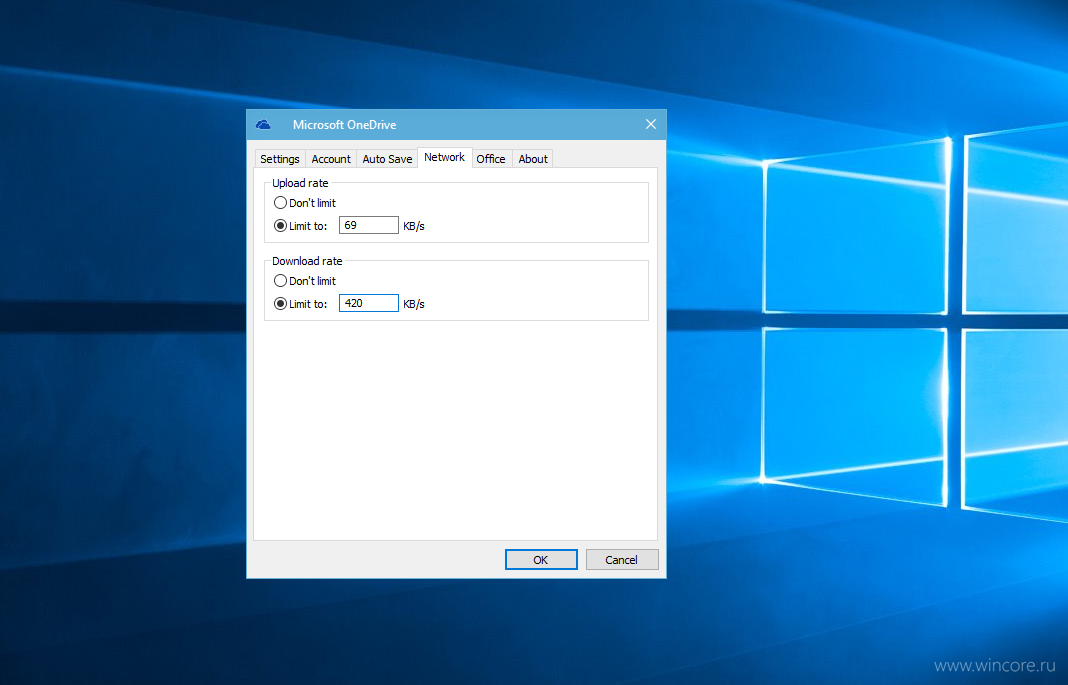Click the download limit field showing 420
The image size is (1068, 685).
pos(368,303)
